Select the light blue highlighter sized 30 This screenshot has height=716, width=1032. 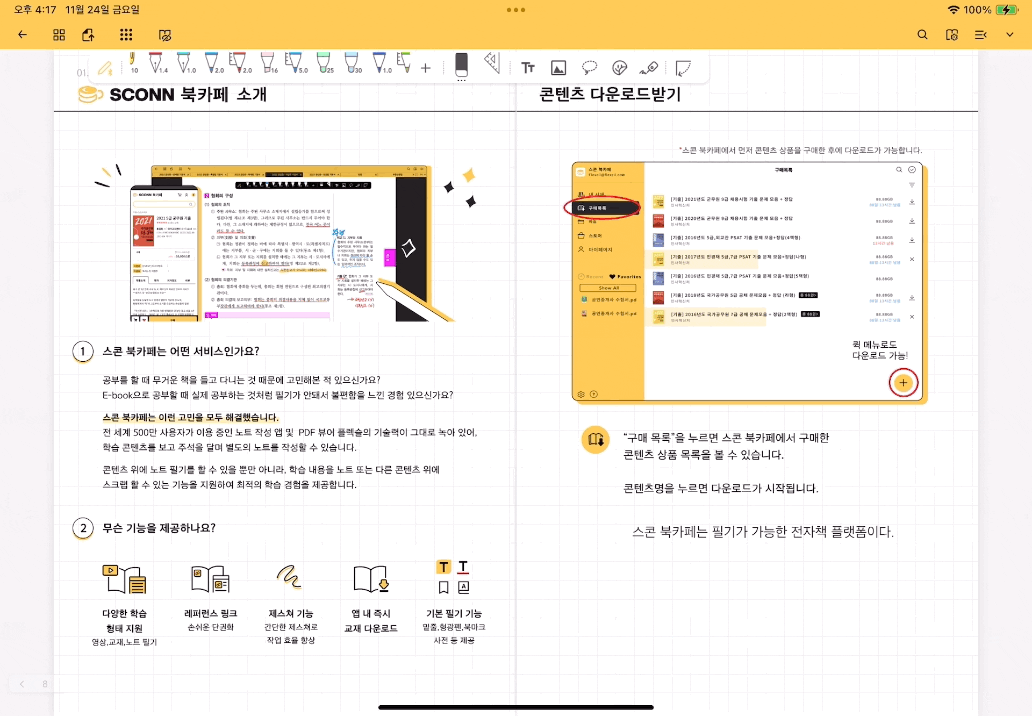pos(352,63)
